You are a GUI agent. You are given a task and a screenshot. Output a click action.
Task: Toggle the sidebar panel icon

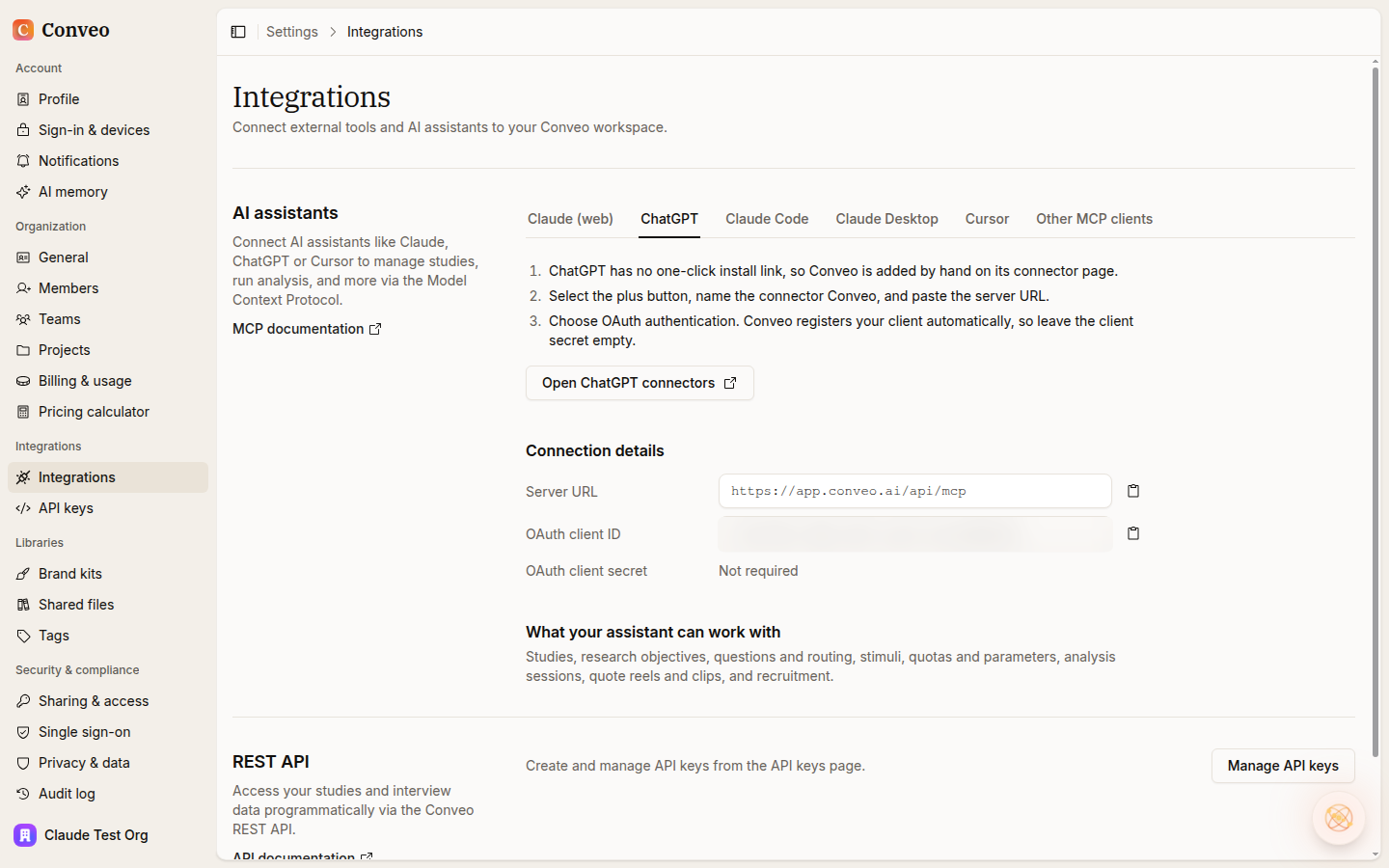coord(238,32)
